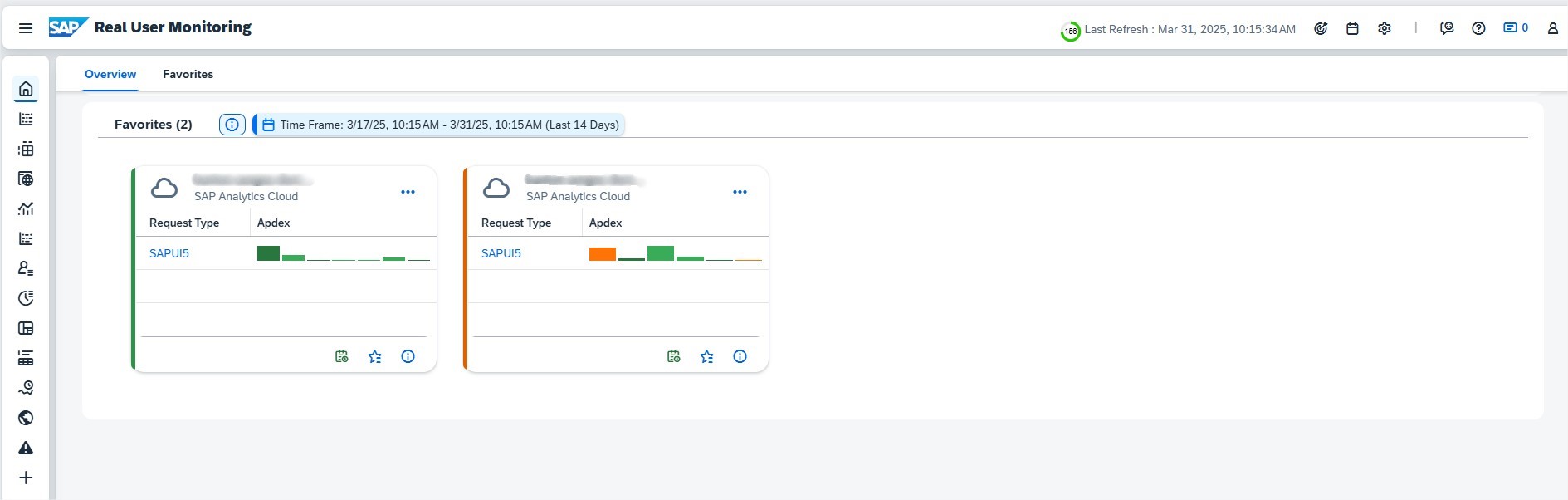Open the help question mark icon
The width and height of the screenshot is (1568, 500).
pyautogui.click(x=1478, y=28)
